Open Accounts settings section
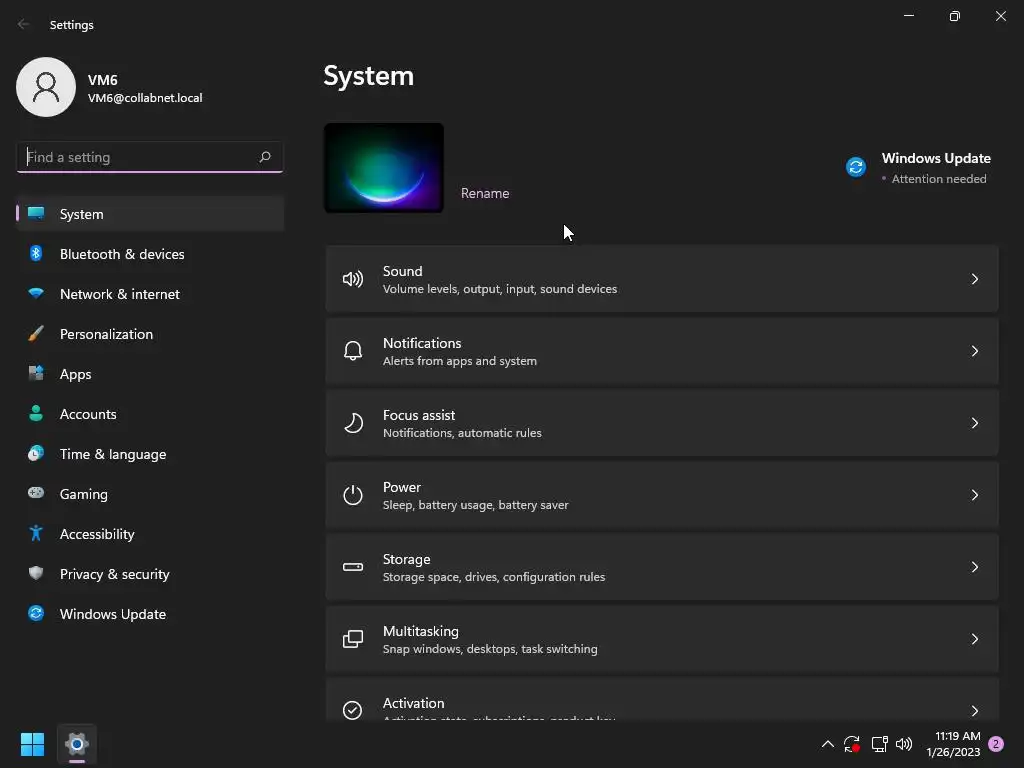Screen dimensions: 1024x768 pyautogui.click(x=150, y=414)
